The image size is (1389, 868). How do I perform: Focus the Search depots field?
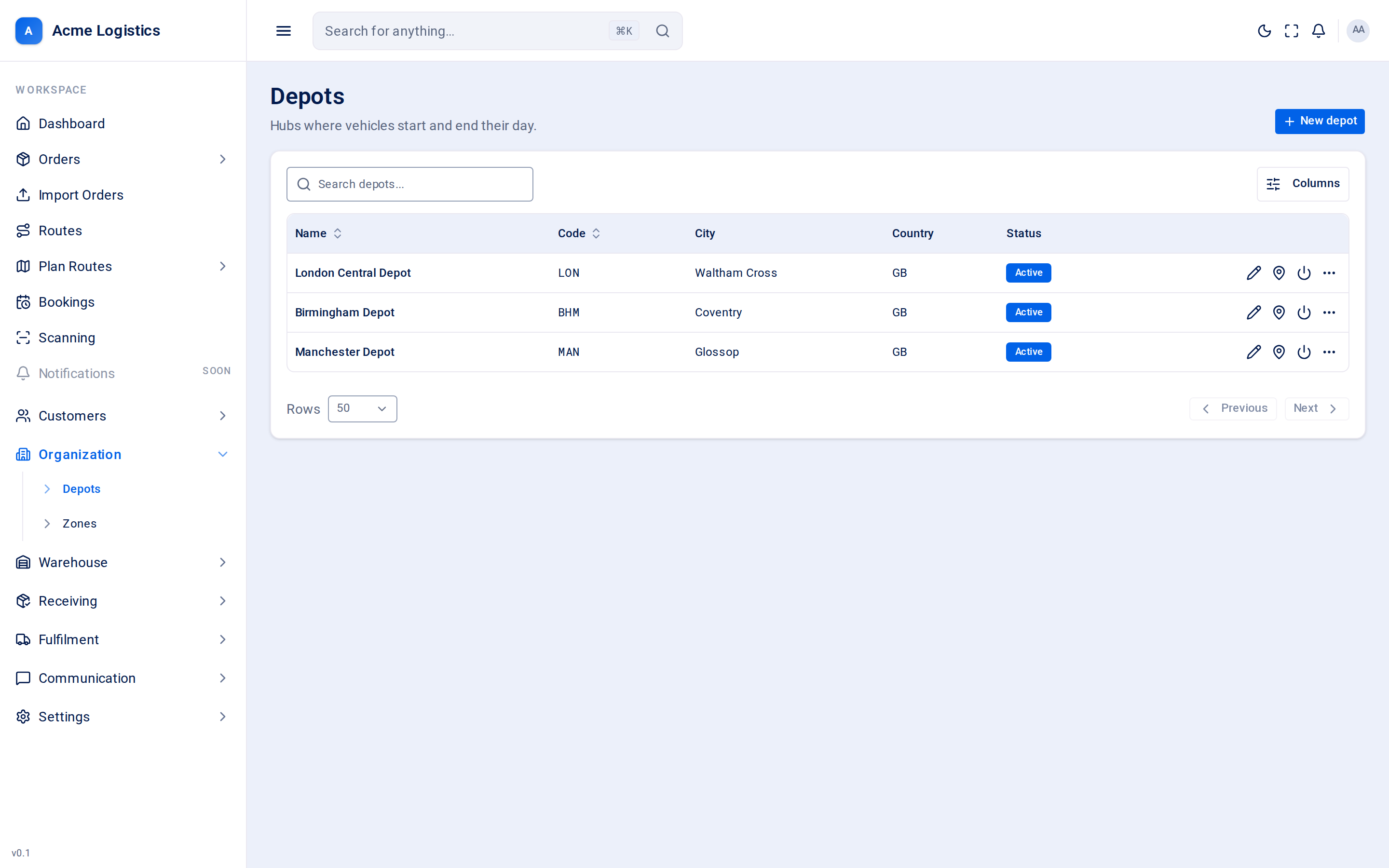pos(410,184)
